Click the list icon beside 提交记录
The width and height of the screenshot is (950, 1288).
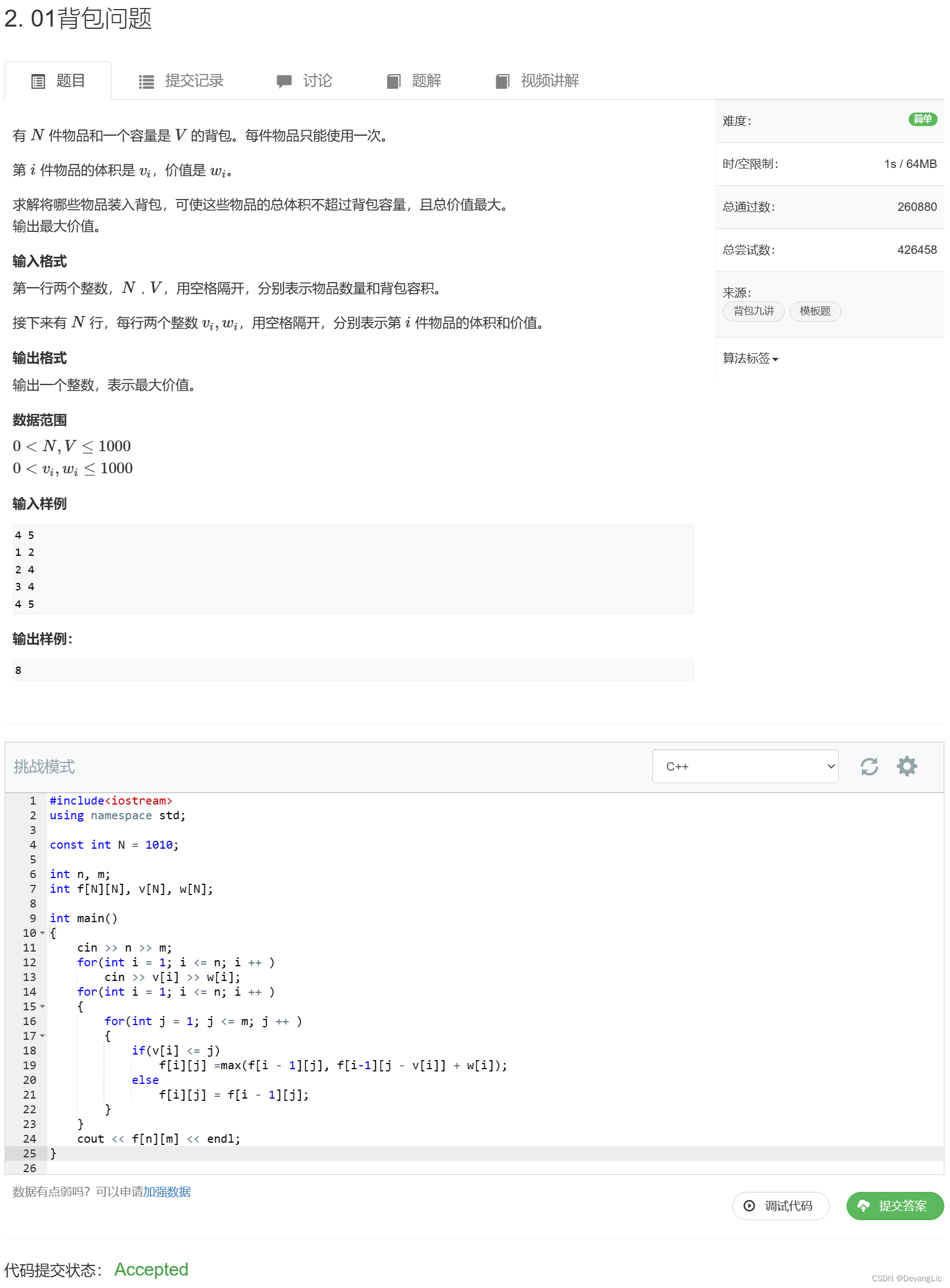point(146,81)
